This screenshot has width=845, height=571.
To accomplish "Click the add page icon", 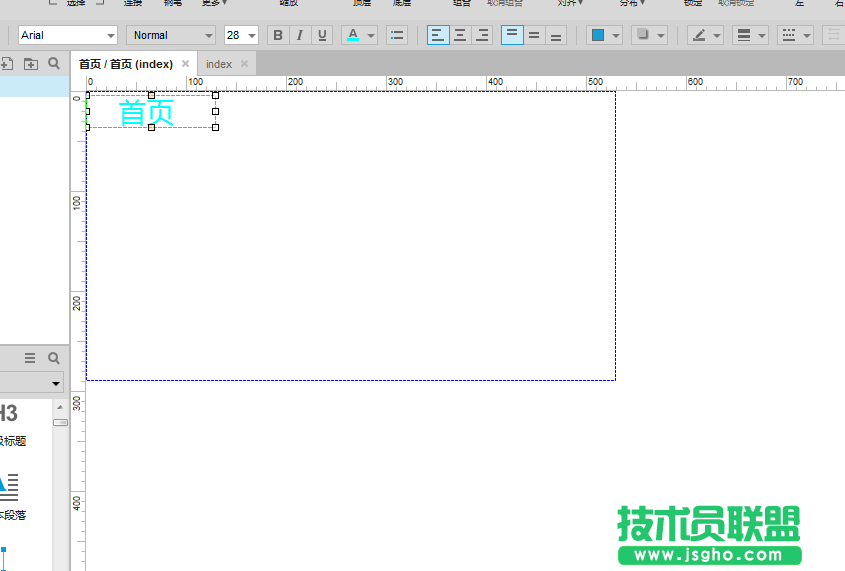I will coord(7,64).
